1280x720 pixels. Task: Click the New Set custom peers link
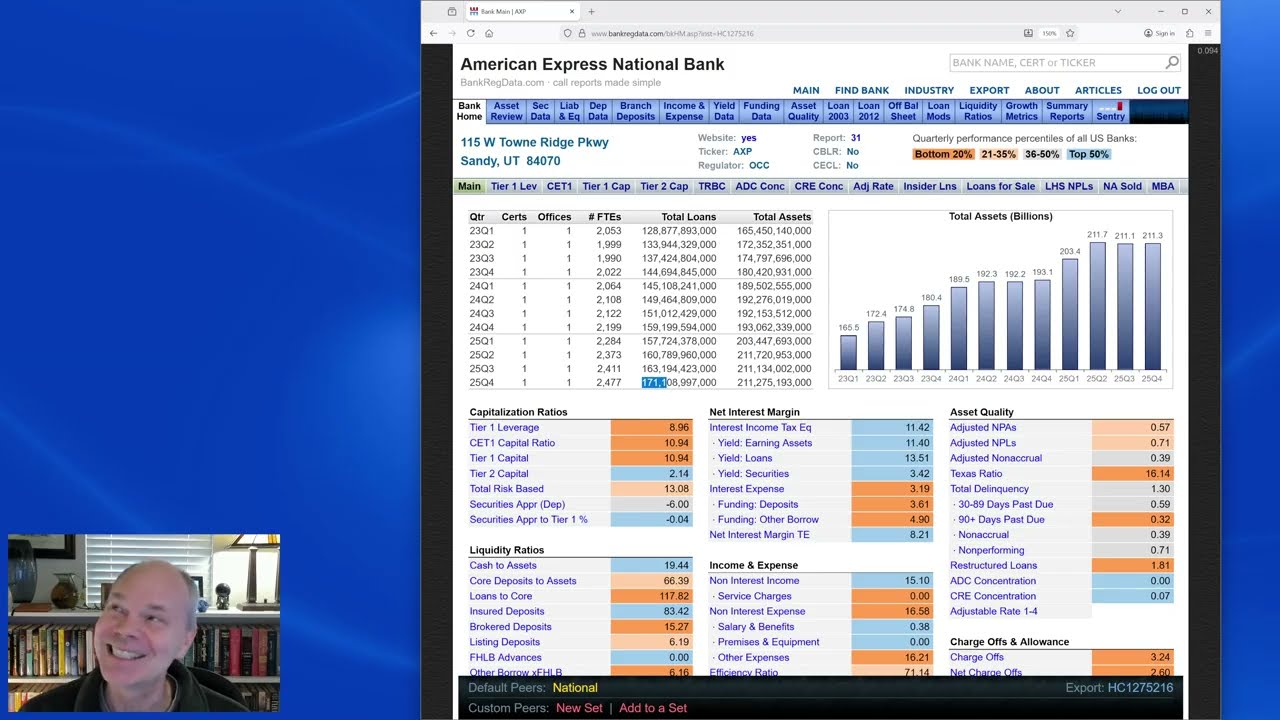pos(579,708)
